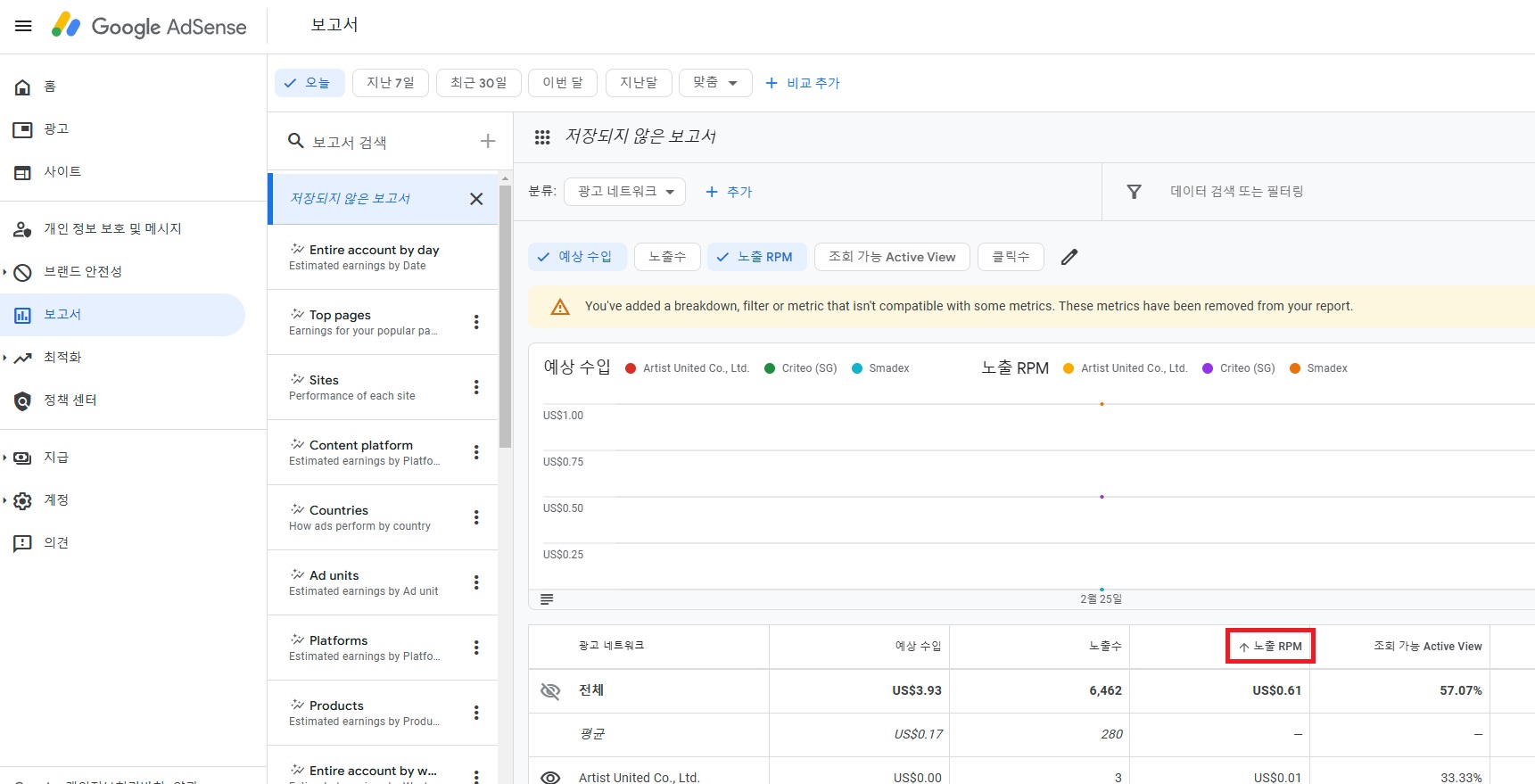This screenshot has width=1535, height=784.
Task: Select the 지난달 date range
Action: coord(639,83)
